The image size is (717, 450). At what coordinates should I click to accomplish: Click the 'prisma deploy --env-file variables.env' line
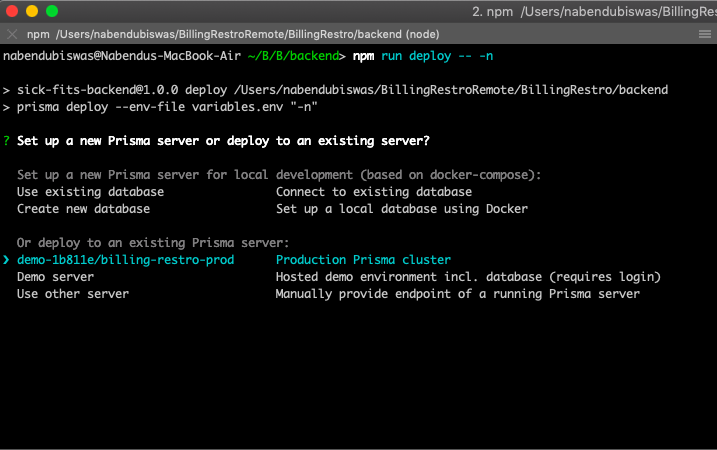(167, 107)
